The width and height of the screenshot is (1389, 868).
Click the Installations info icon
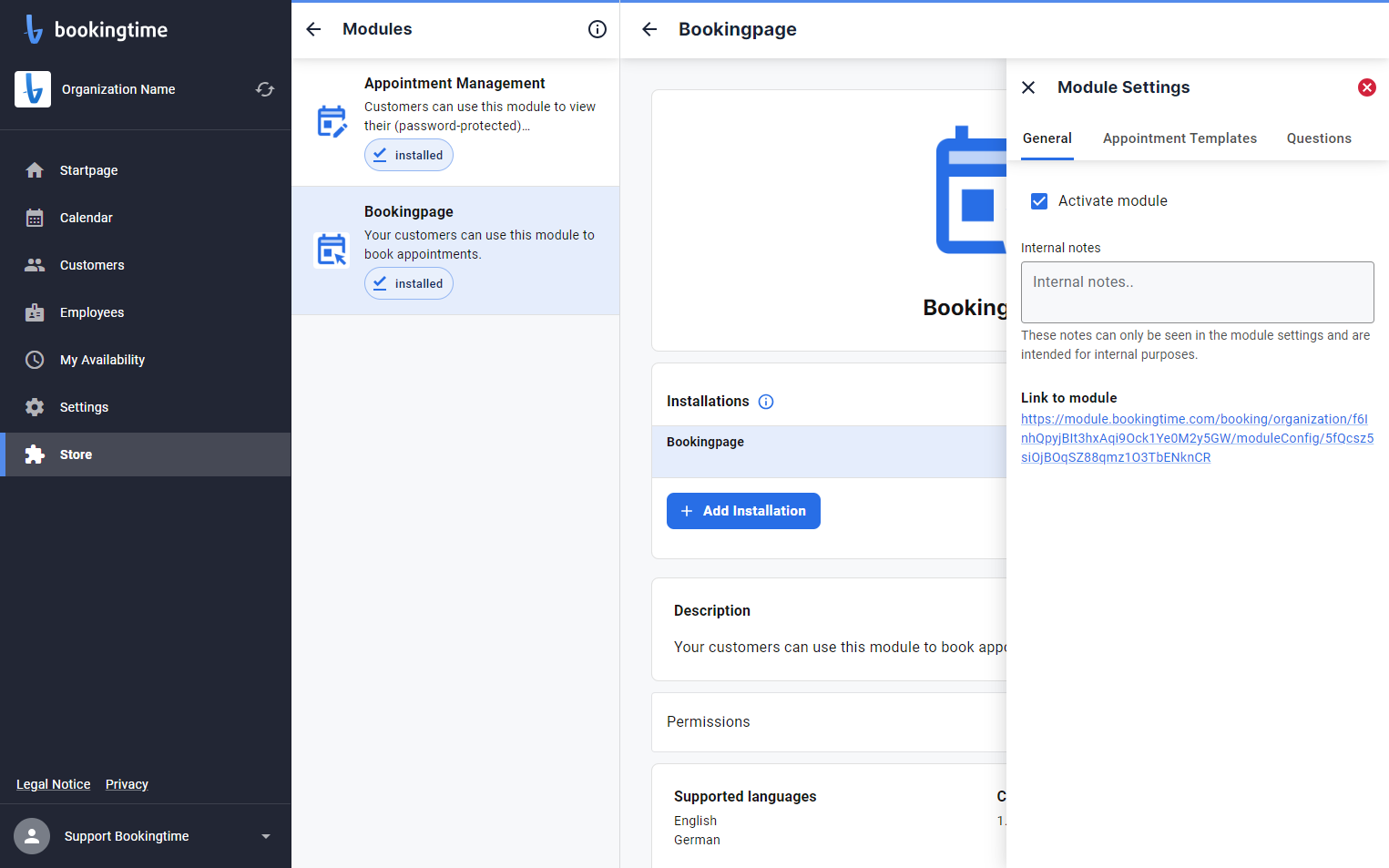tap(766, 402)
